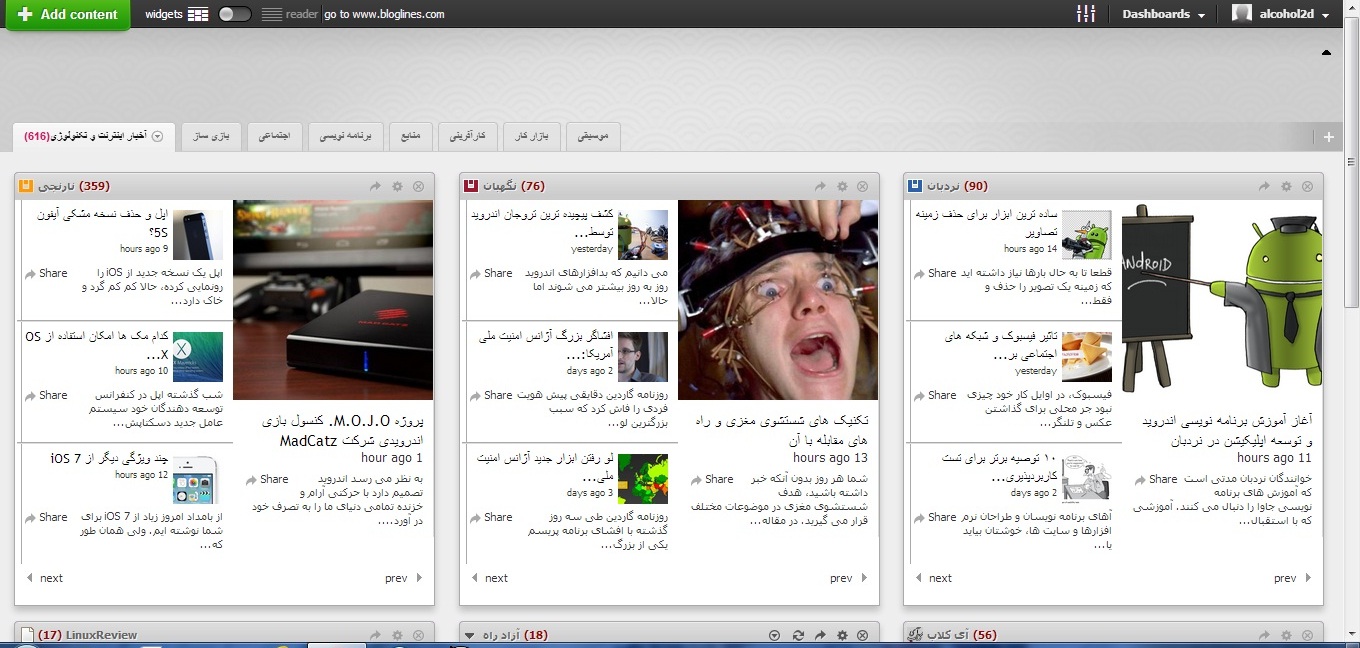This screenshot has width=1360, height=648.
Task: Click the green Add content button
Action: click(68, 15)
